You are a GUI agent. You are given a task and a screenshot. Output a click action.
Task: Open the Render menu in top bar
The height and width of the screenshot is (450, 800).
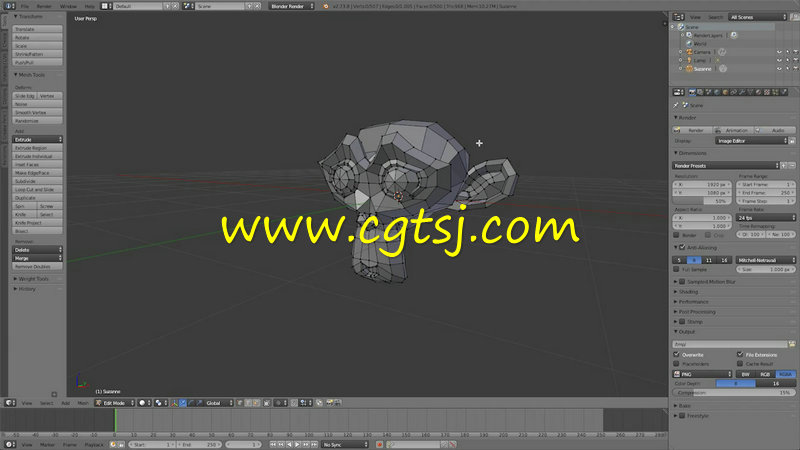pyautogui.click(x=44, y=6)
